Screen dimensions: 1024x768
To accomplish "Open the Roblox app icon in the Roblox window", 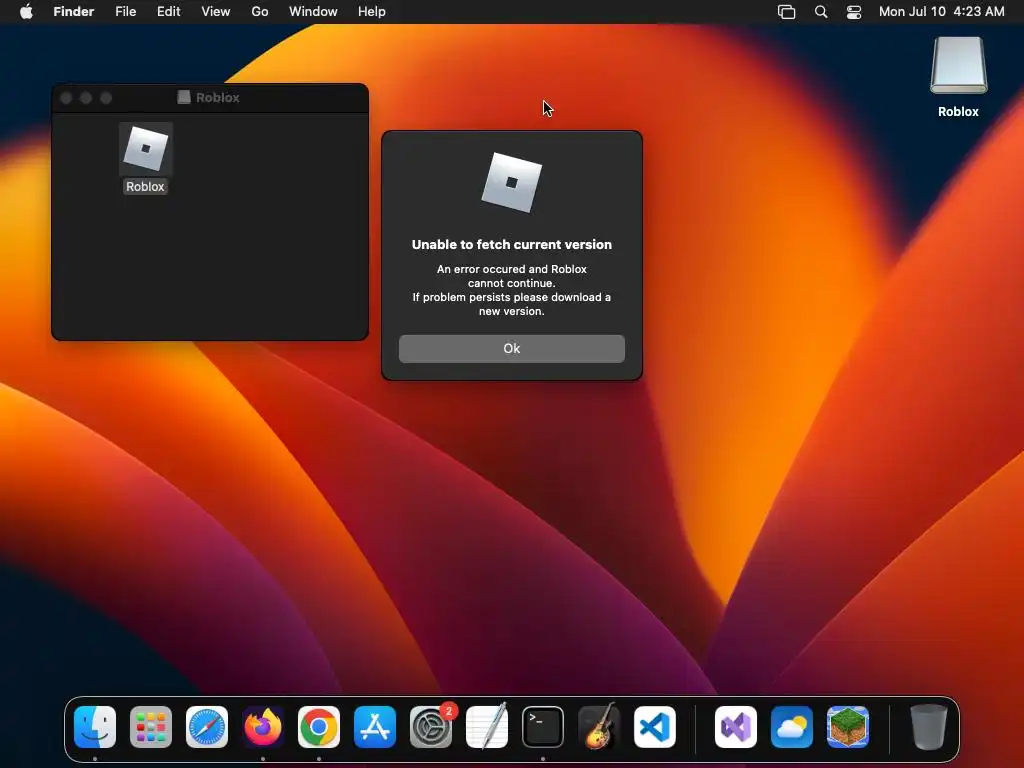I will [x=146, y=149].
